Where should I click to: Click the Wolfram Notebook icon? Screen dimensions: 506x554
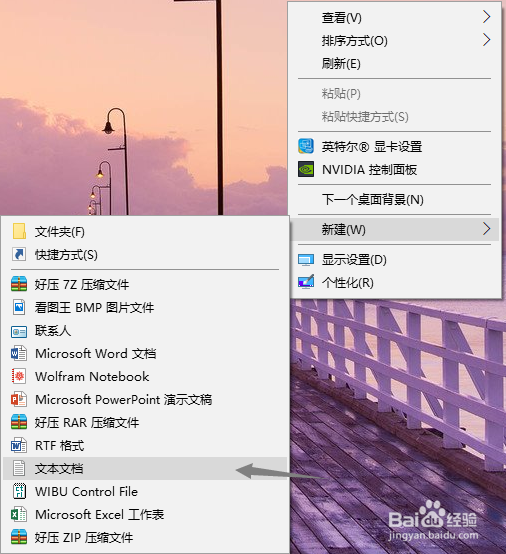pos(19,376)
